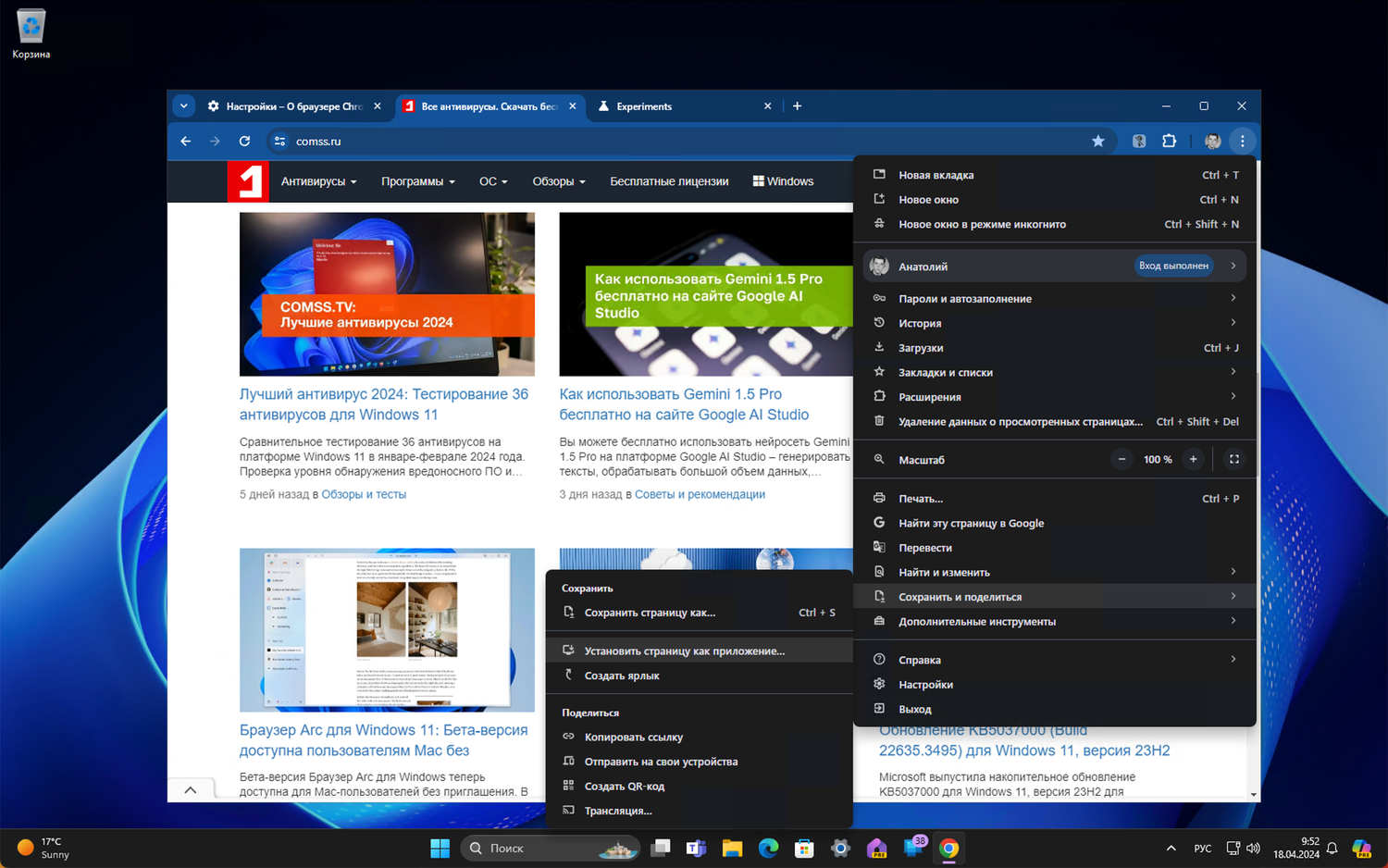Click the three-dot Chrome menu button
This screenshot has height=868, width=1388.
[x=1243, y=142]
